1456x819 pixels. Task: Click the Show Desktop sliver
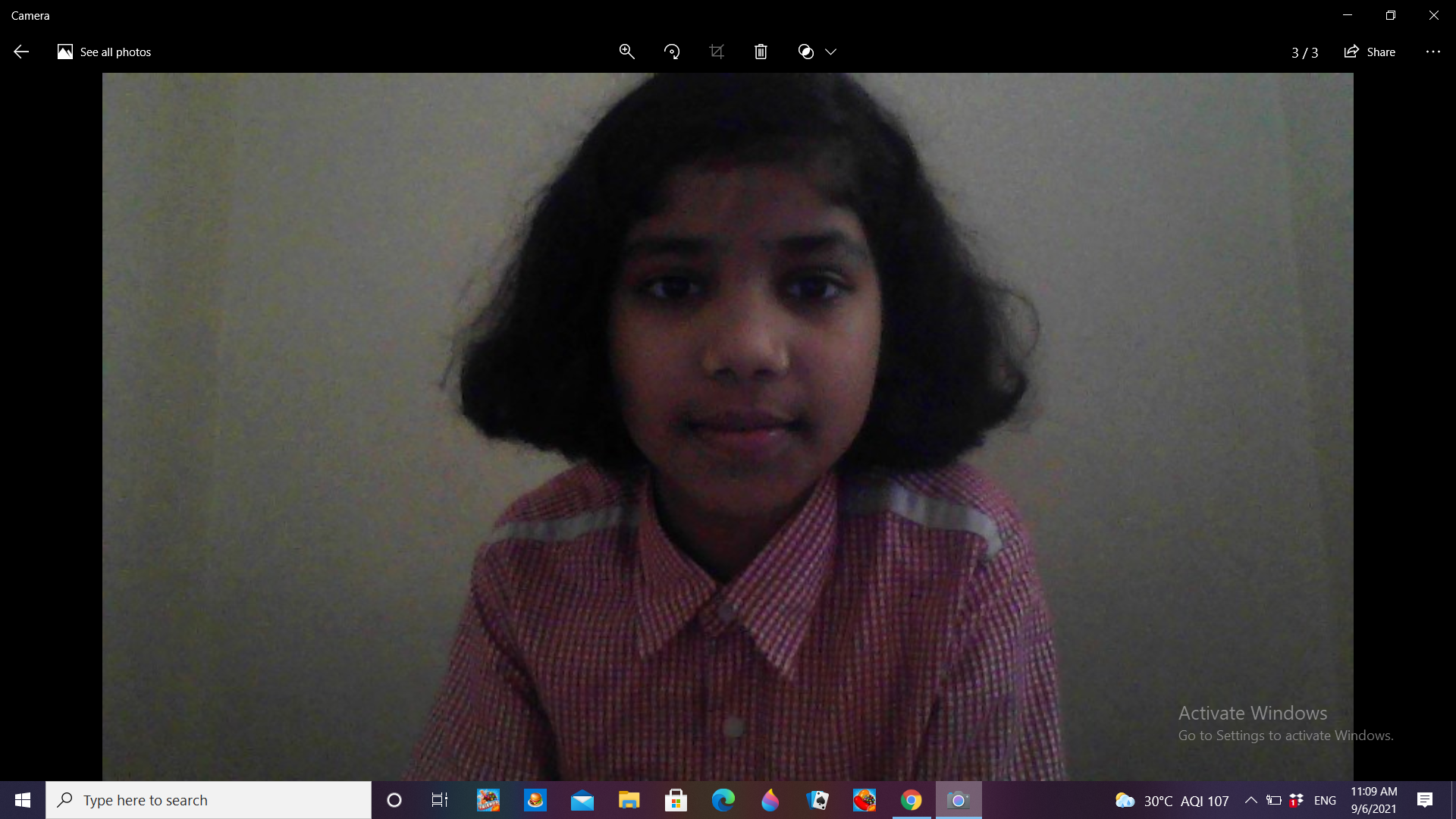tap(1453, 800)
